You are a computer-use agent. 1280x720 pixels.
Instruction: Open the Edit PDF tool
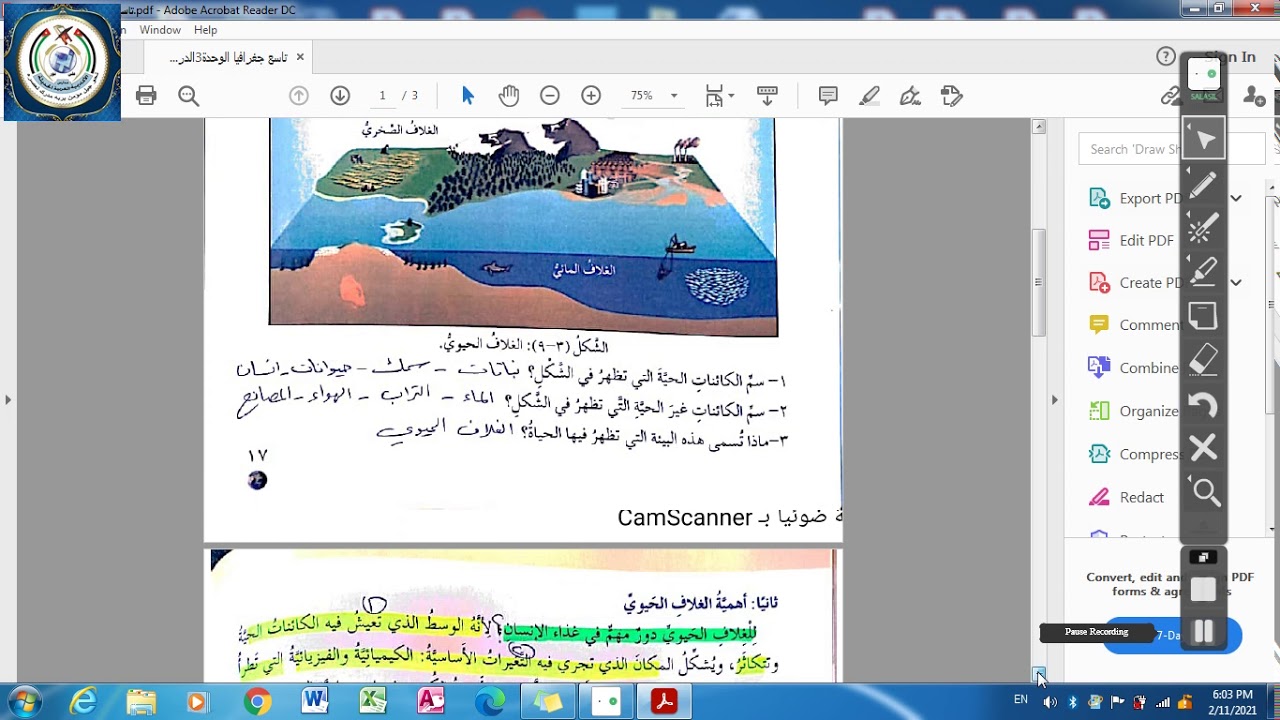point(1131,240)
